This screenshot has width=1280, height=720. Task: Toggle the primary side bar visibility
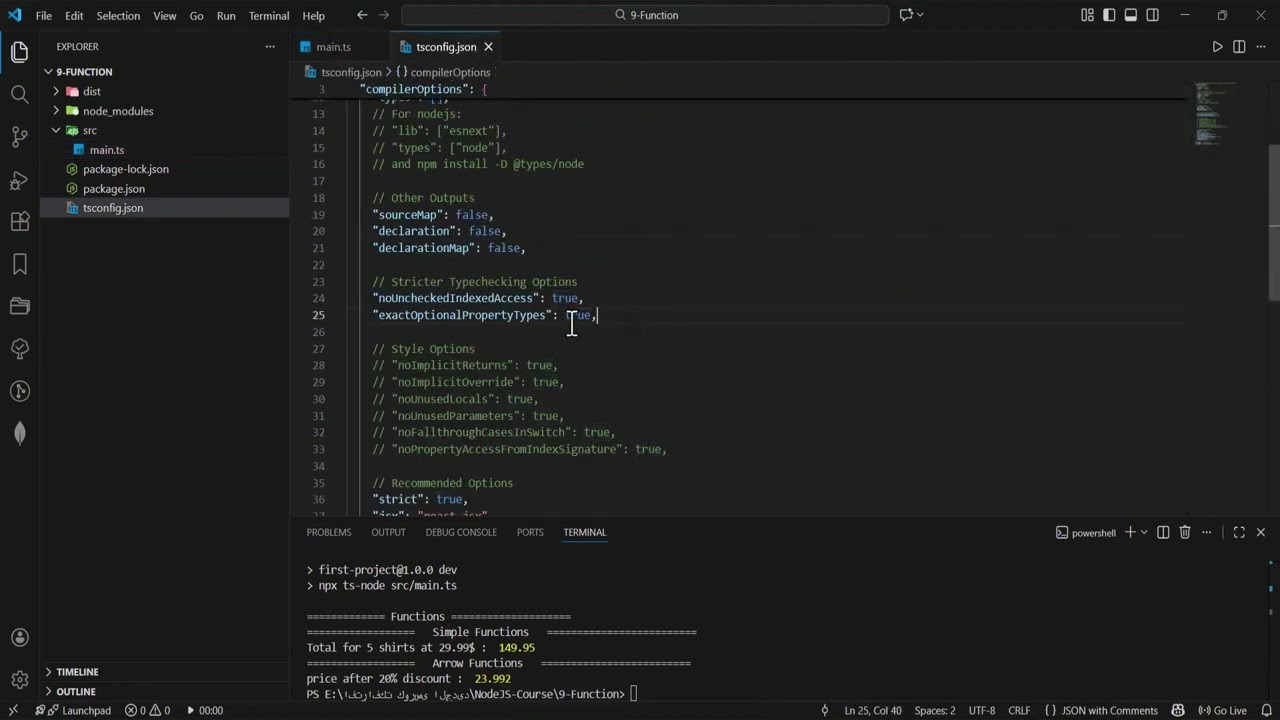coord(1109,15)
